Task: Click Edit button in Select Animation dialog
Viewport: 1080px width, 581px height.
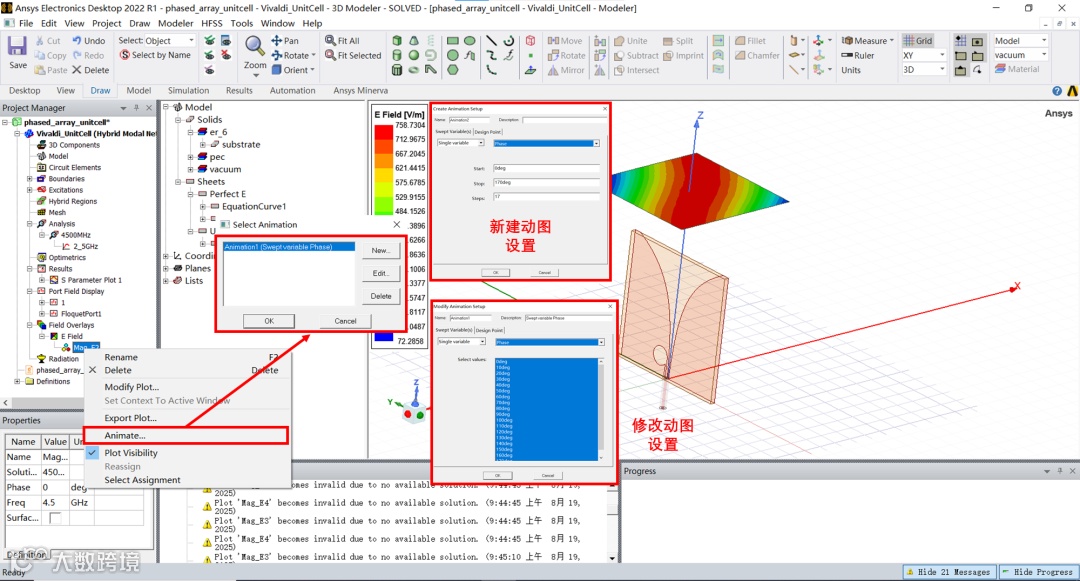Action: coord(381,273)
